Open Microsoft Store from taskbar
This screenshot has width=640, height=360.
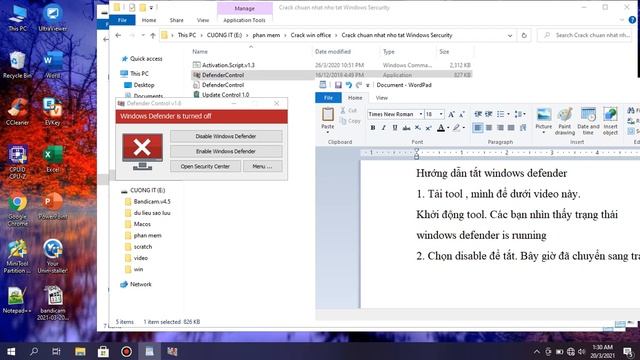point(103,351)
